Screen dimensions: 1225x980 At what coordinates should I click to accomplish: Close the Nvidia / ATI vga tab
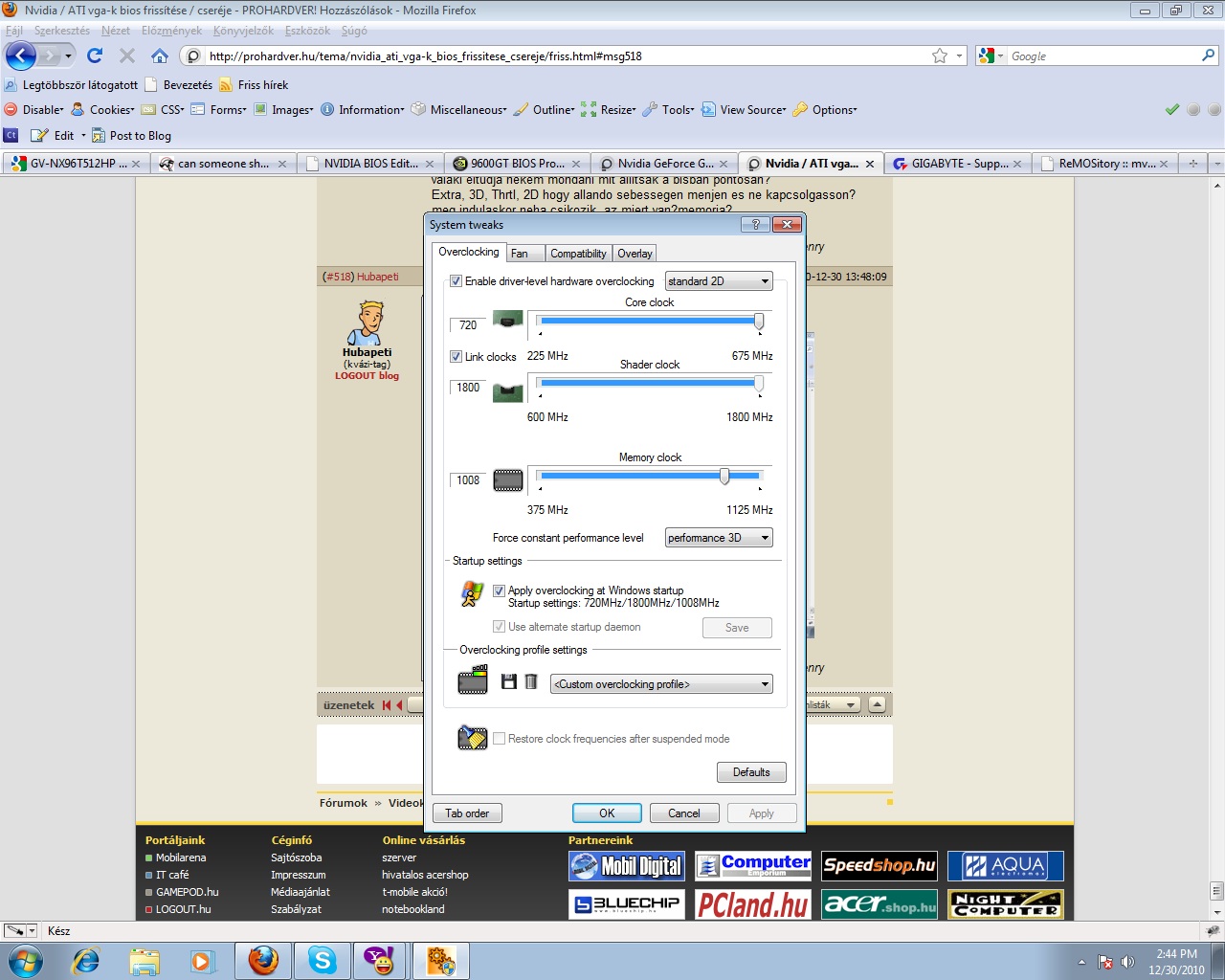pyautogui.click(x=870, y=164)
